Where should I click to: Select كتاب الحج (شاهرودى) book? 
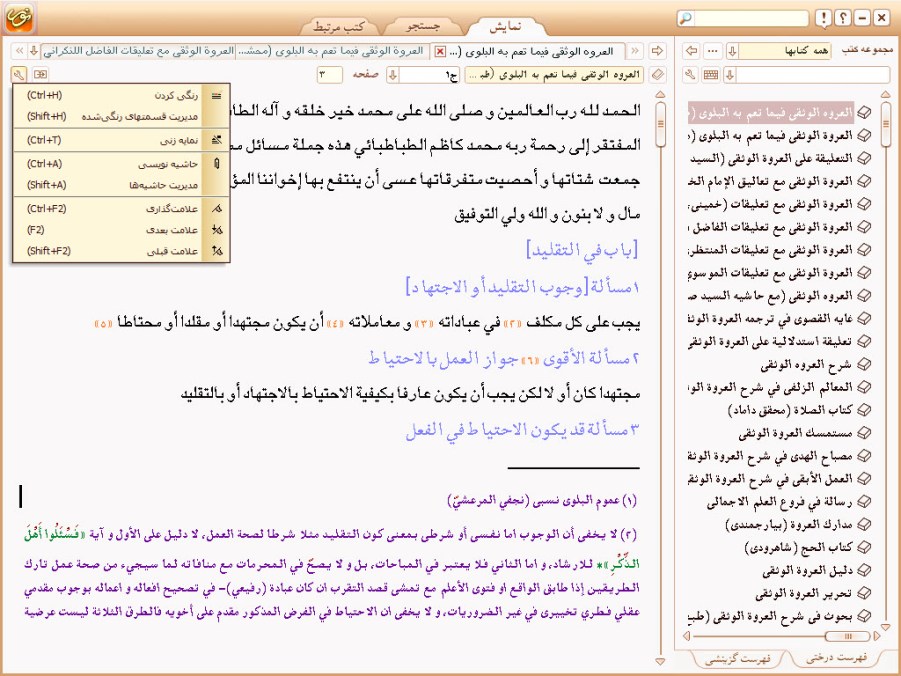pos(807,547)
